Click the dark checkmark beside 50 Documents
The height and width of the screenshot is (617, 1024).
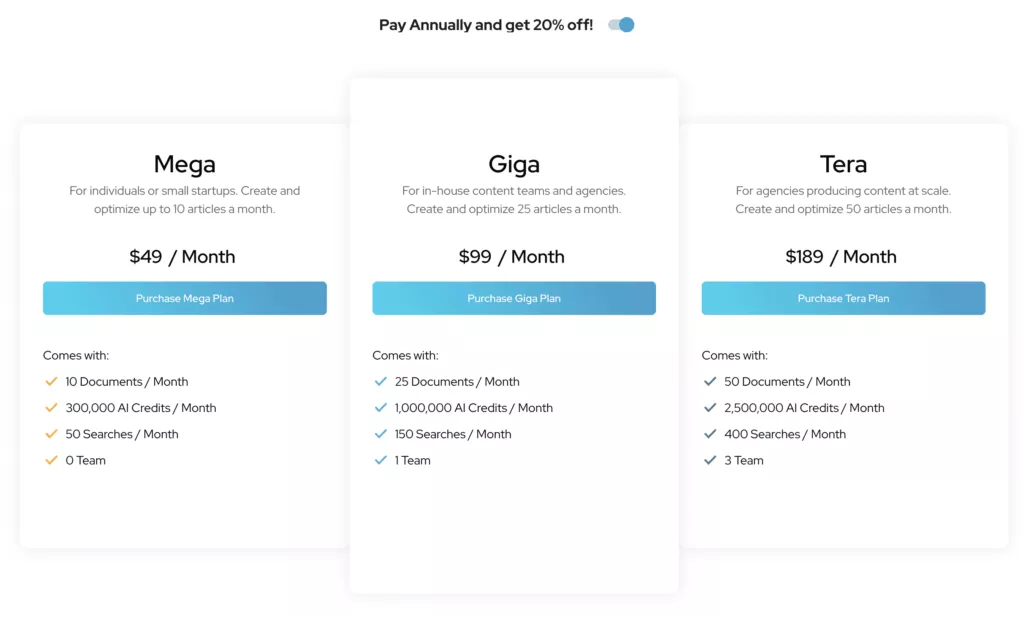[x=710, y=381]
